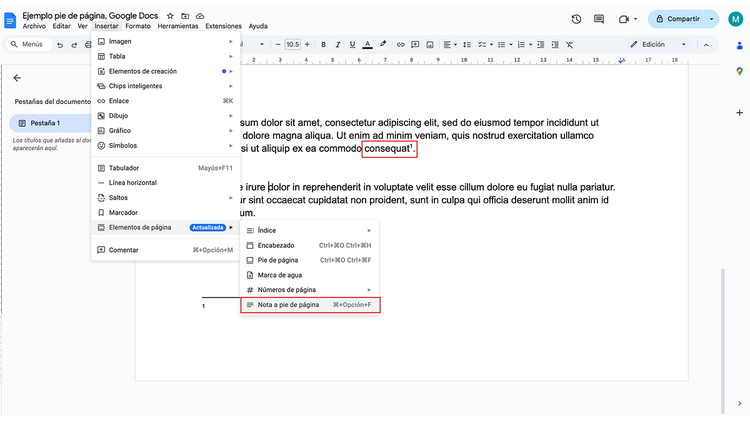Open highlight color pen tool

[x=383, y=44]
